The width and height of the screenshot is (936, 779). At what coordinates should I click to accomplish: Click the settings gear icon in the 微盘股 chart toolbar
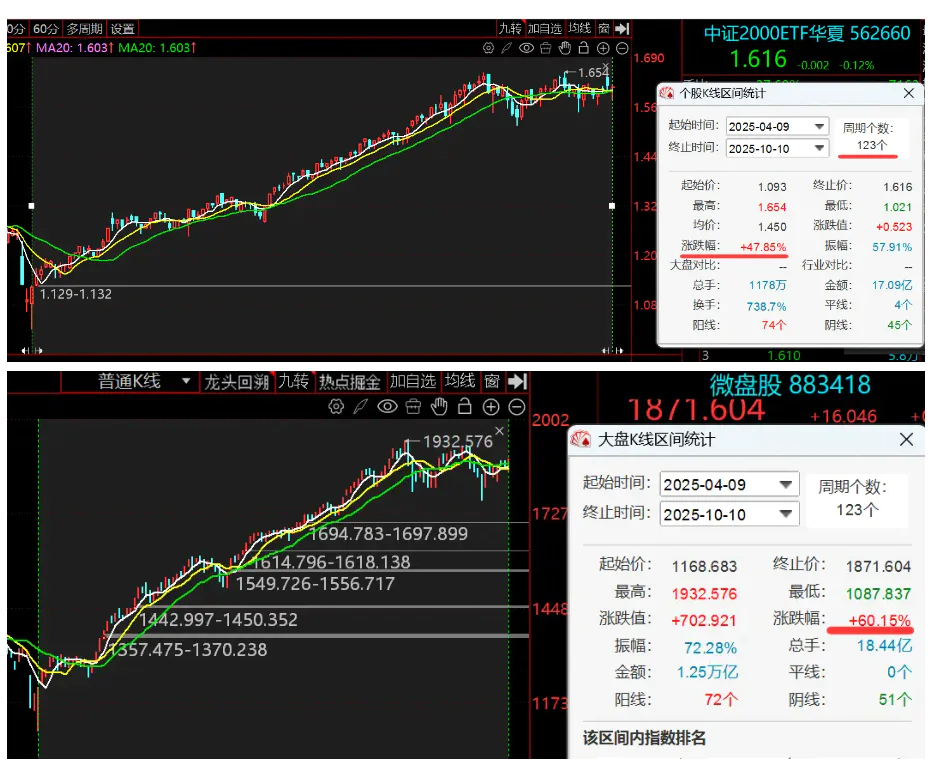click(x=336, y=407)
